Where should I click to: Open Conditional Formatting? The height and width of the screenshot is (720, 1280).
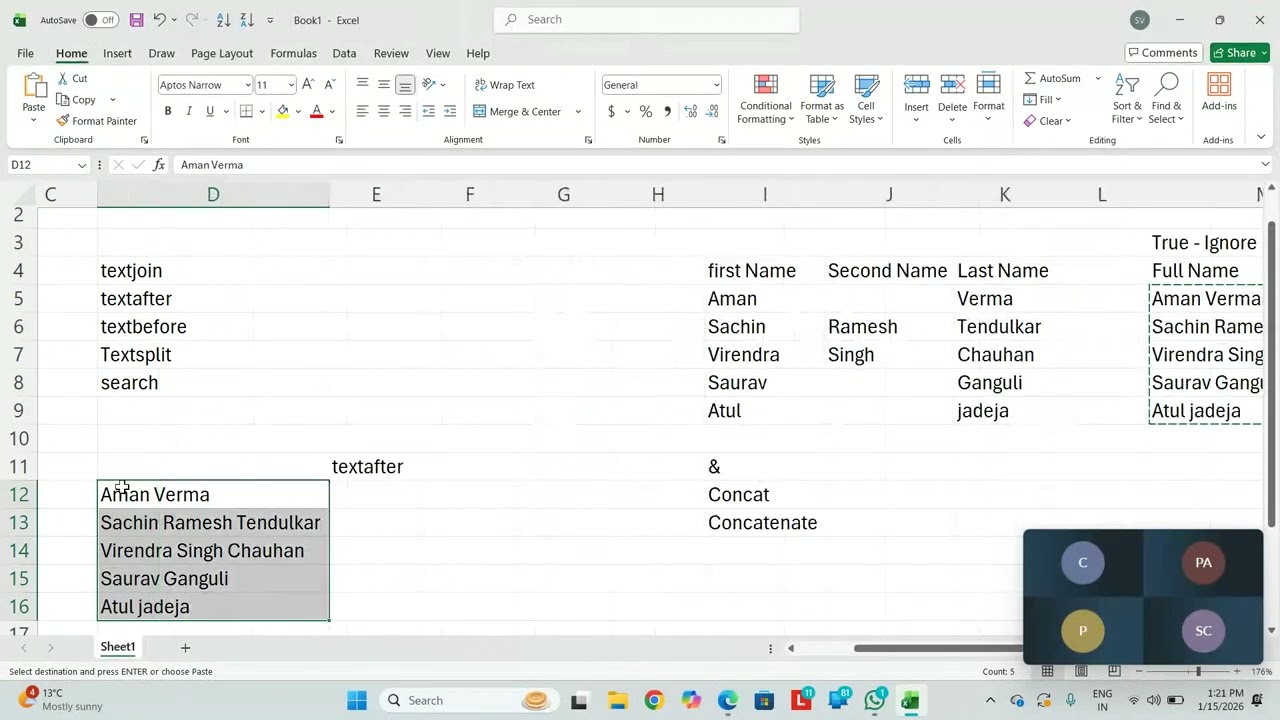pyautogui.click(x=766, y=100)
